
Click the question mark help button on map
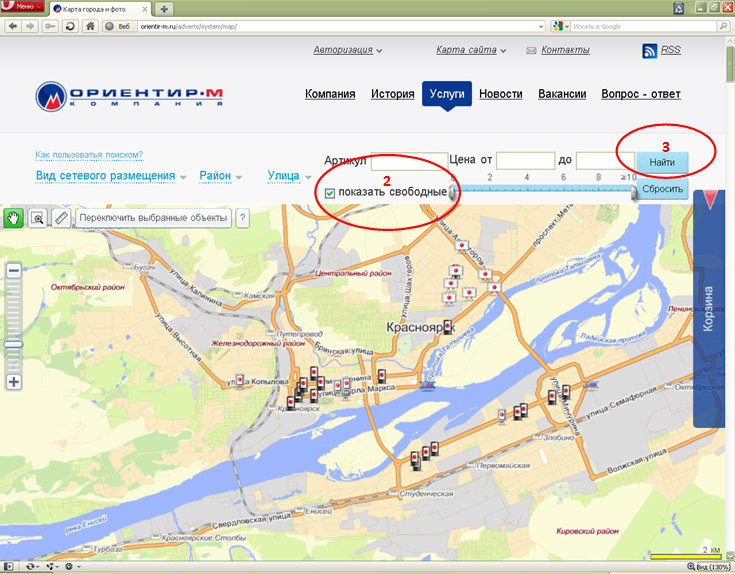pyautogui.click(x=242, y=217)
